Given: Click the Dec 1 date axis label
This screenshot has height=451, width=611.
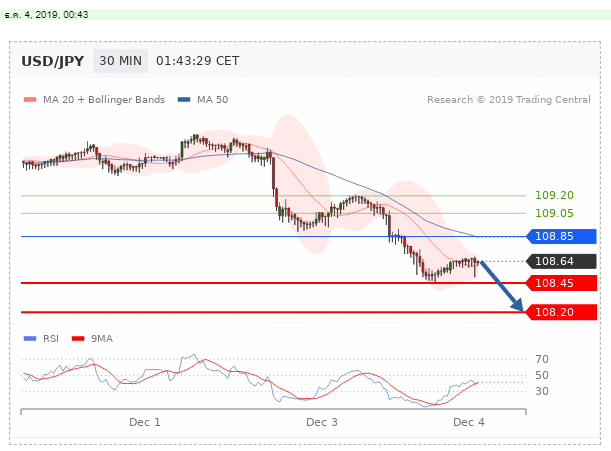Looking at the screenshot, I should (x=145, y=422).
